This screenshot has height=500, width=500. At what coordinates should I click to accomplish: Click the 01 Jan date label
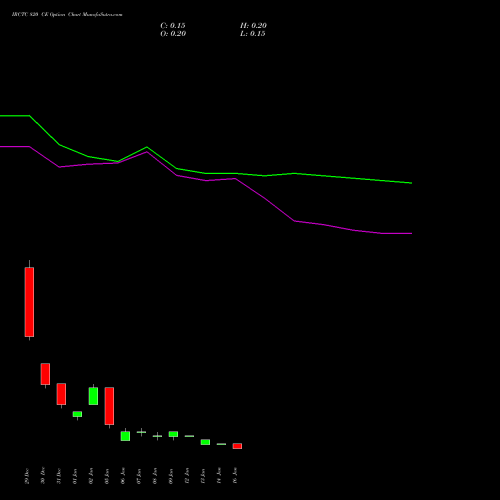(75, 476)
